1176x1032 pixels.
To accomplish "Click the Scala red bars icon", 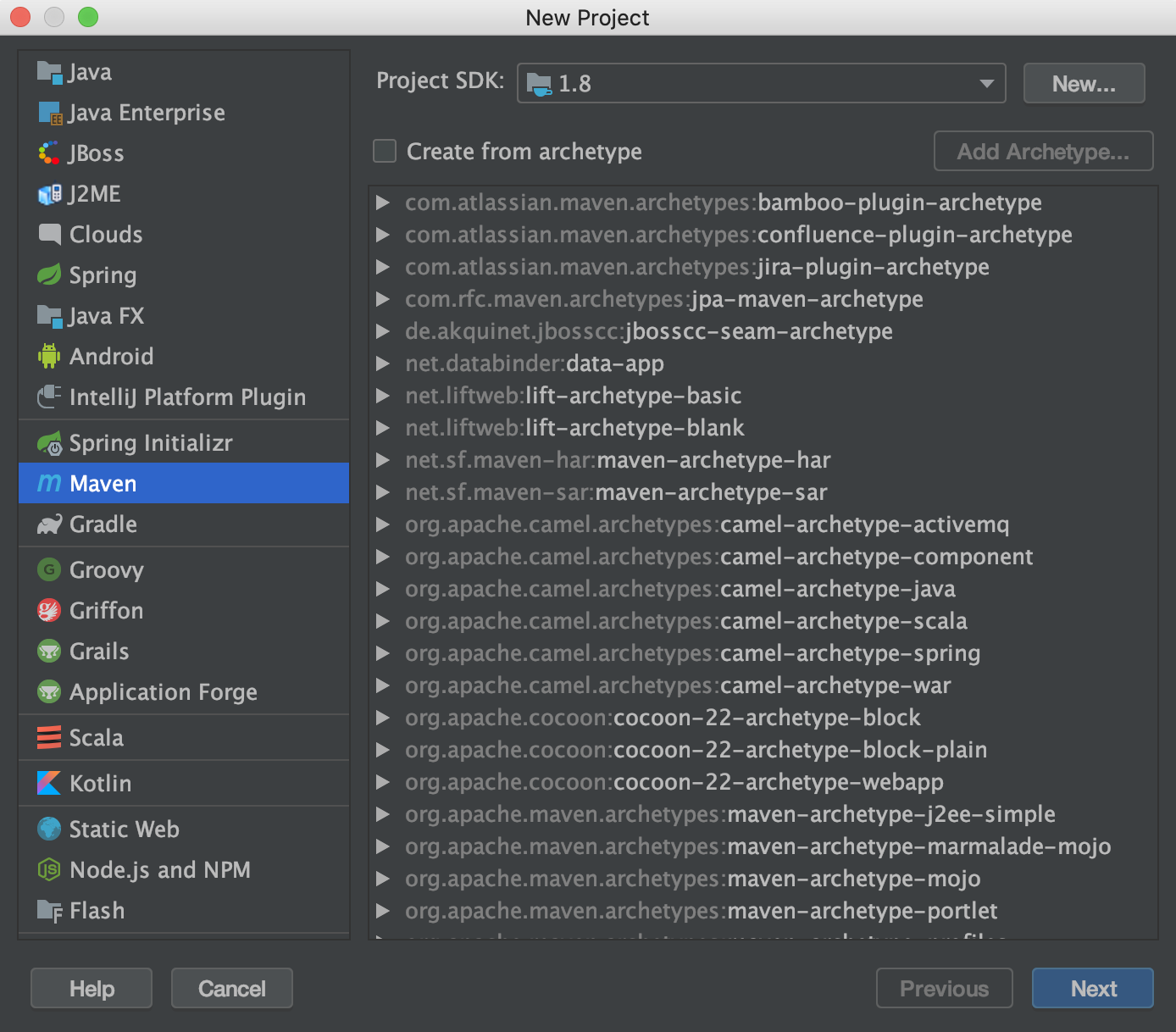I will click(x=49, y=738).
